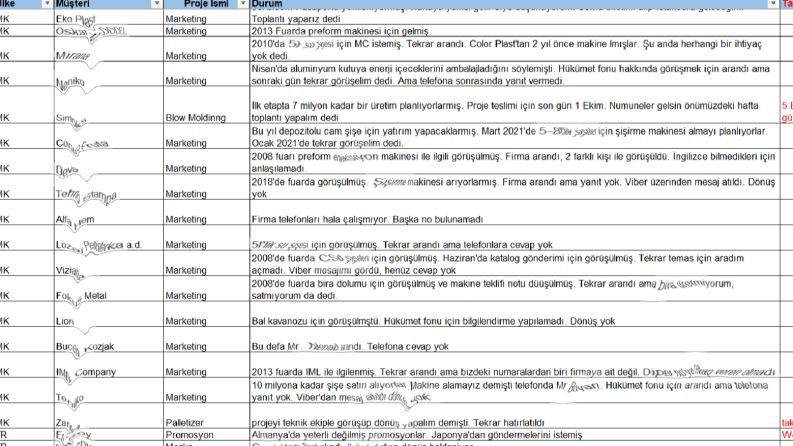
Task: Select the '2013 Fuarda preform makinesi için gelmiş' cell
Action: 515,31
